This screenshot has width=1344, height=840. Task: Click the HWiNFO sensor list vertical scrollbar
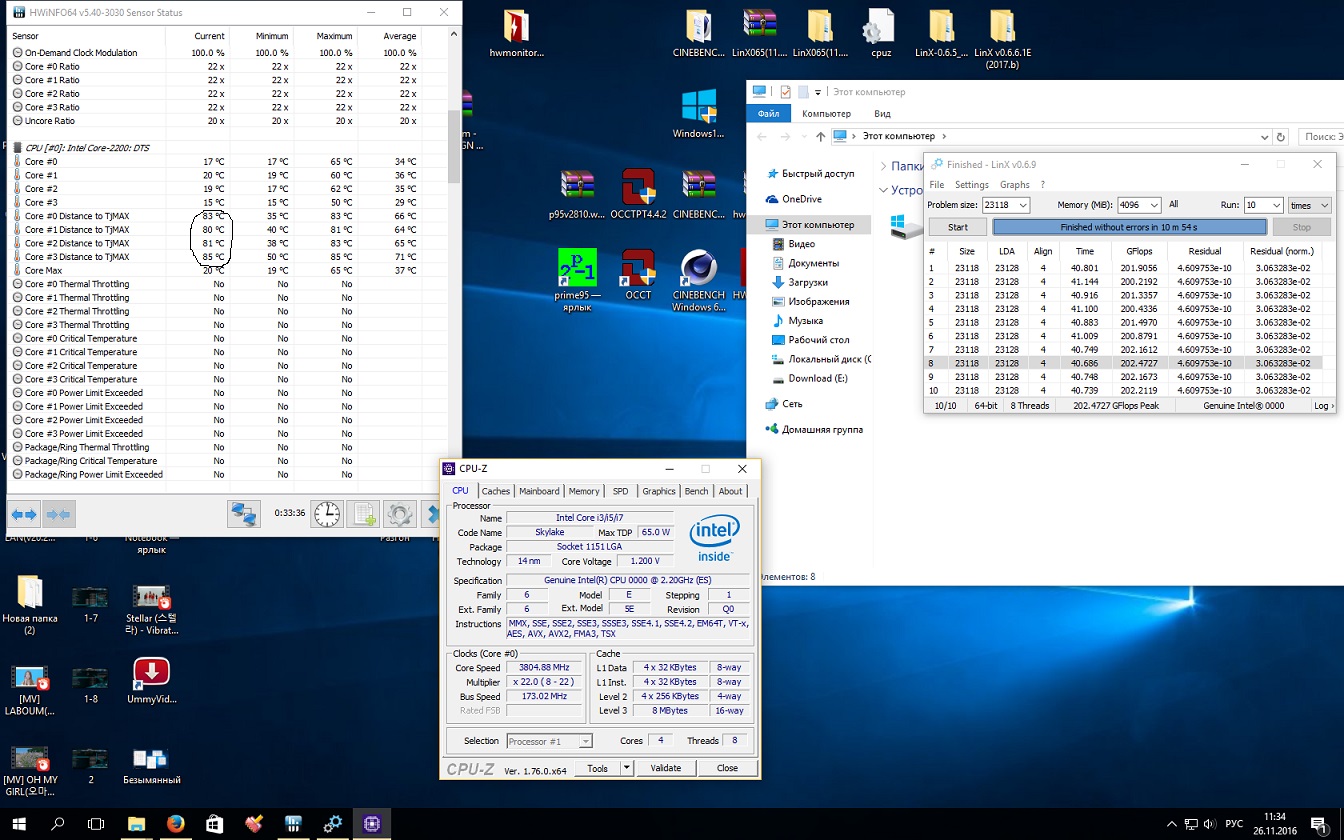(454, 148)
